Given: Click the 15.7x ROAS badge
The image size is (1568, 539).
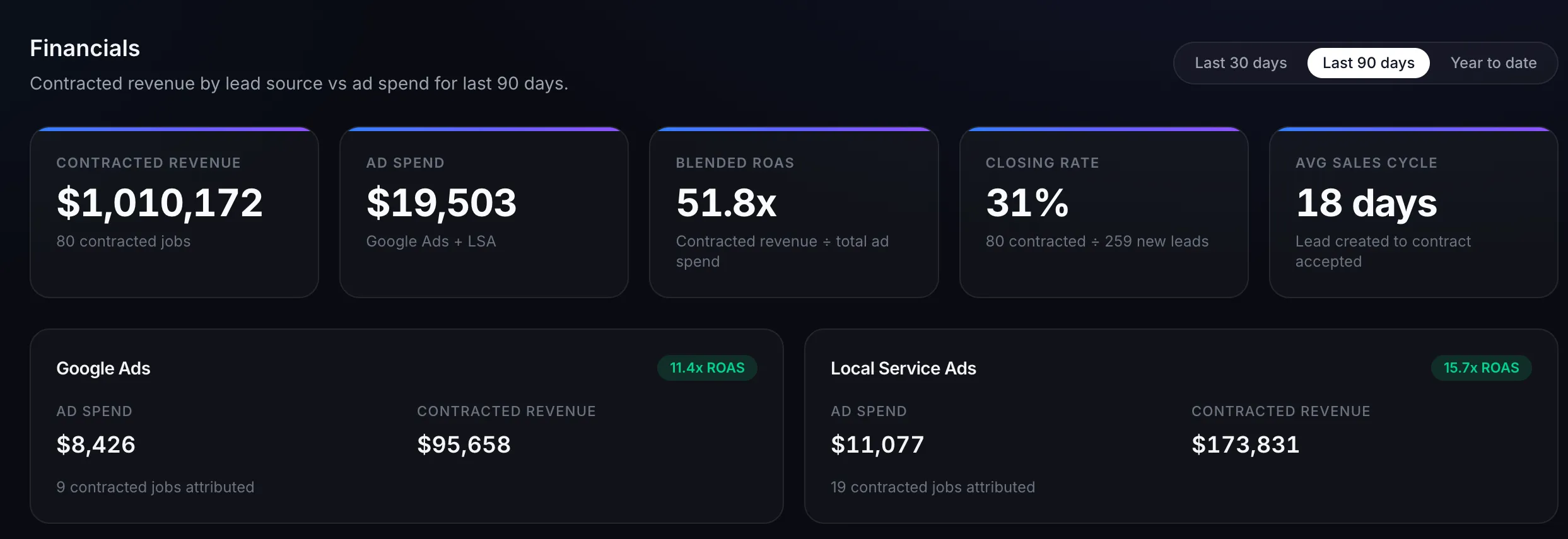Looking at the screenshot, I should tap(1482, 368).
